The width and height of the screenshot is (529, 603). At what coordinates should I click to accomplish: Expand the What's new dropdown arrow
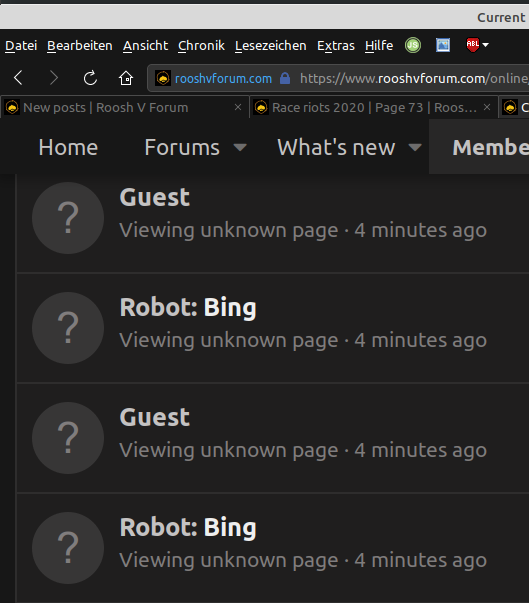(415, 147)
